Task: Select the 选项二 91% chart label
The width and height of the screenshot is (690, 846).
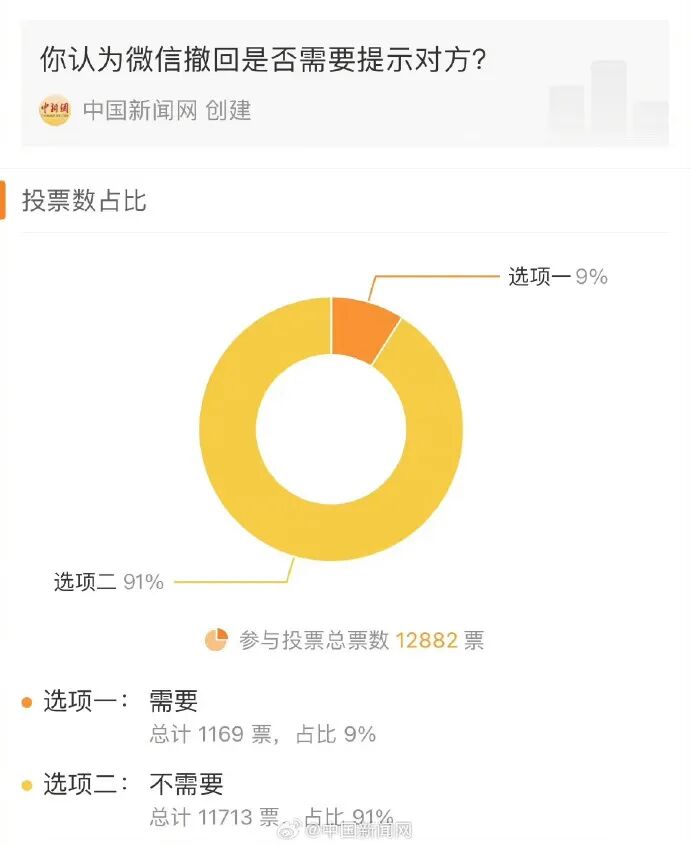Action: click(x=108, y=582)
